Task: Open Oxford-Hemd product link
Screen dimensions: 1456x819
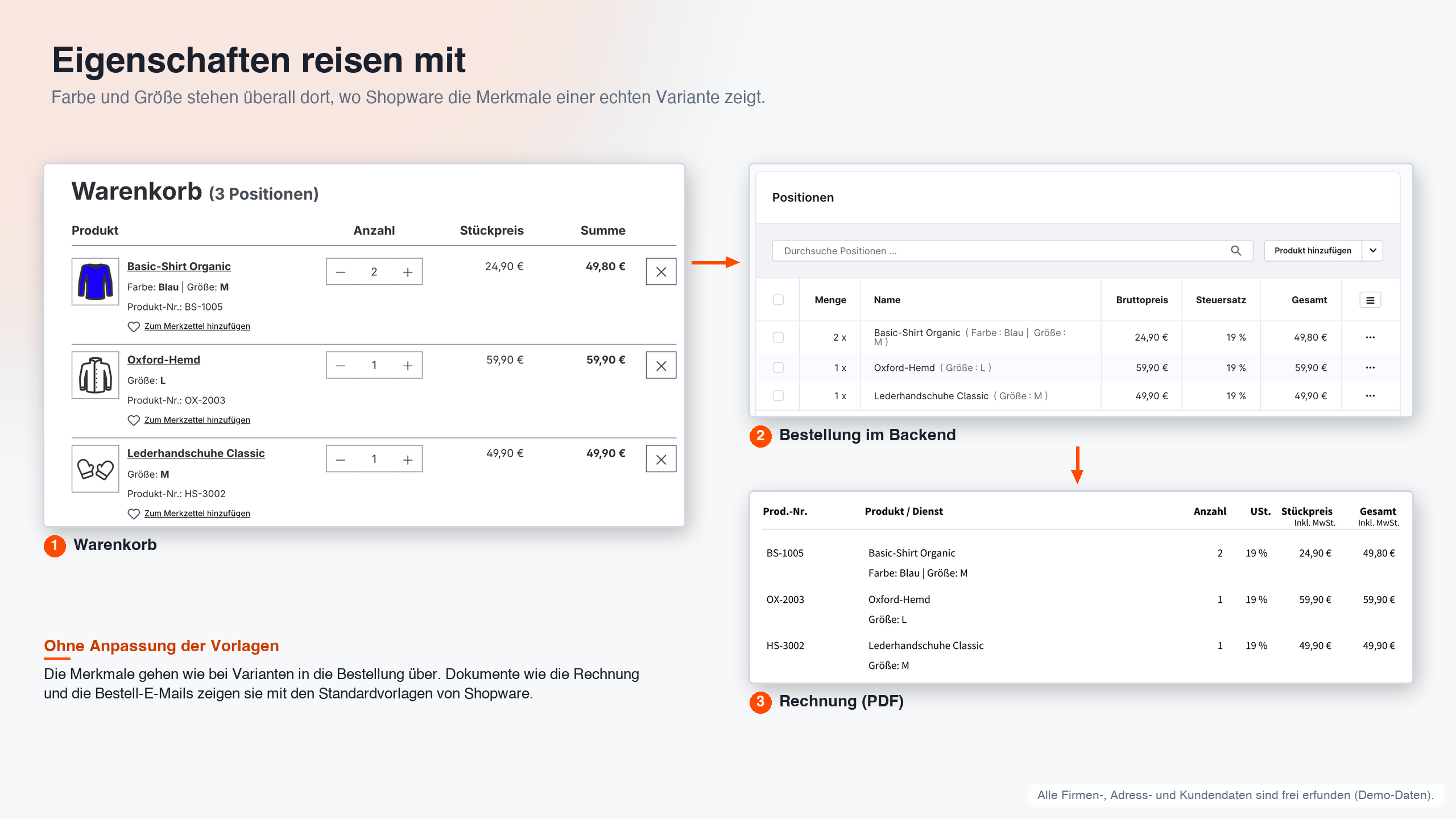Action: (x=163, y=360)
